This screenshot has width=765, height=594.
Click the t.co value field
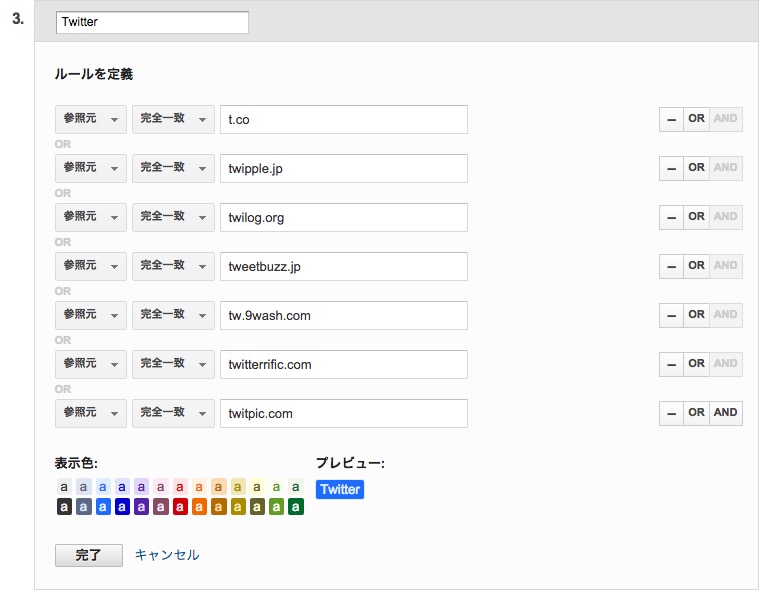pos(344,119)
